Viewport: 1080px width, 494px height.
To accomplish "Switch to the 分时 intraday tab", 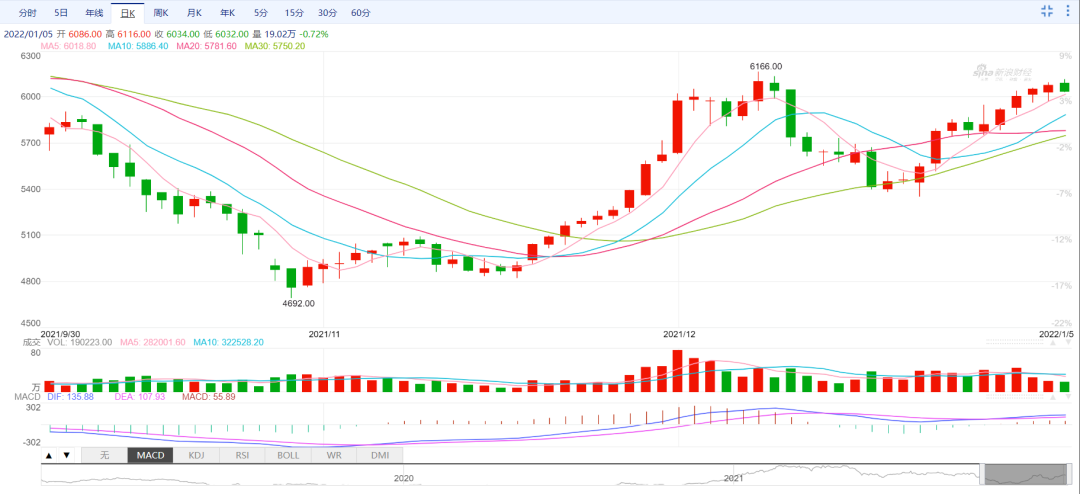I will (28, 13).
